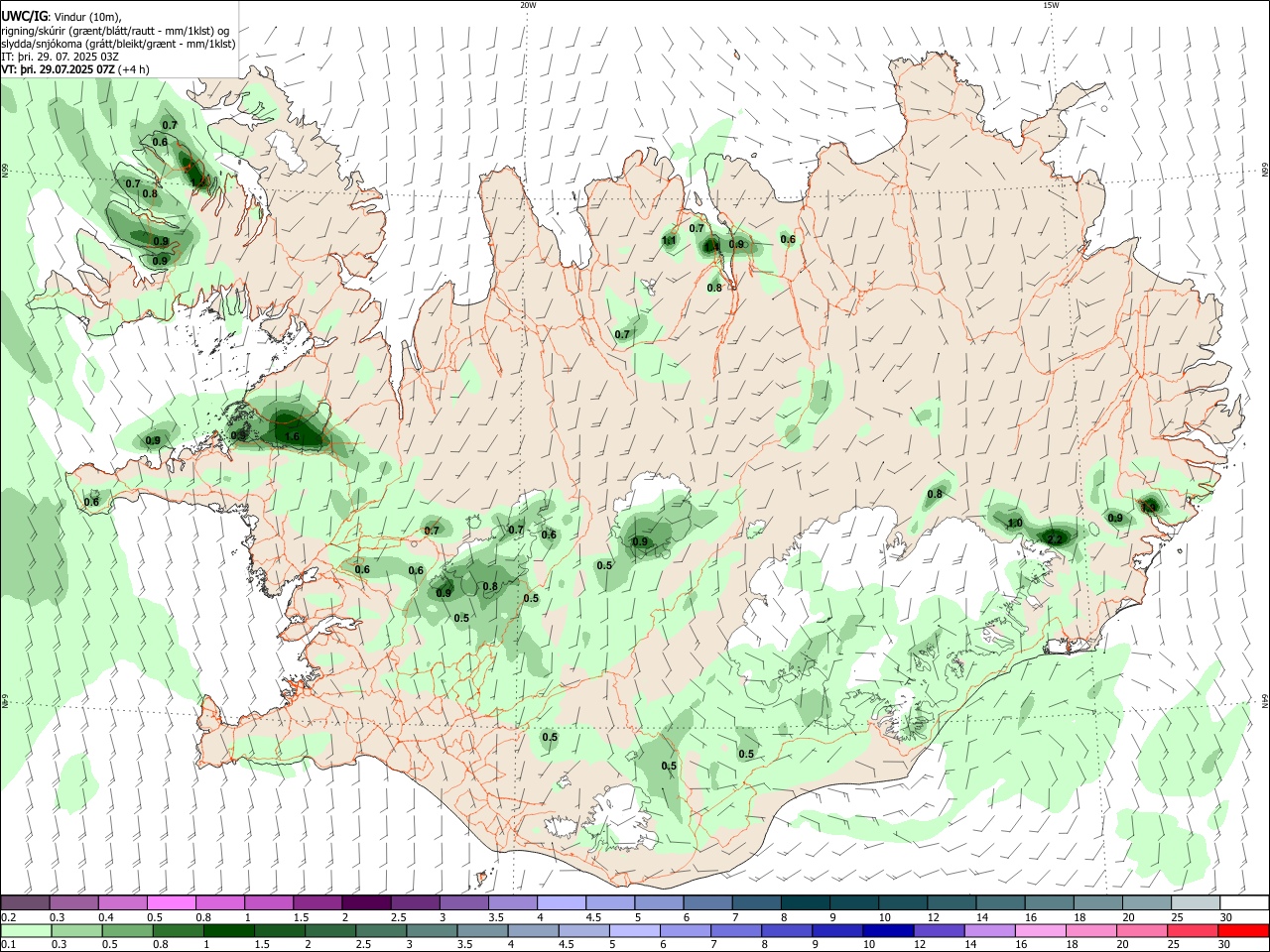The image size is (1270, 952).
Task: Select the greyish purple 0.2–0.3 snow swatch
Action: point(25,902)
